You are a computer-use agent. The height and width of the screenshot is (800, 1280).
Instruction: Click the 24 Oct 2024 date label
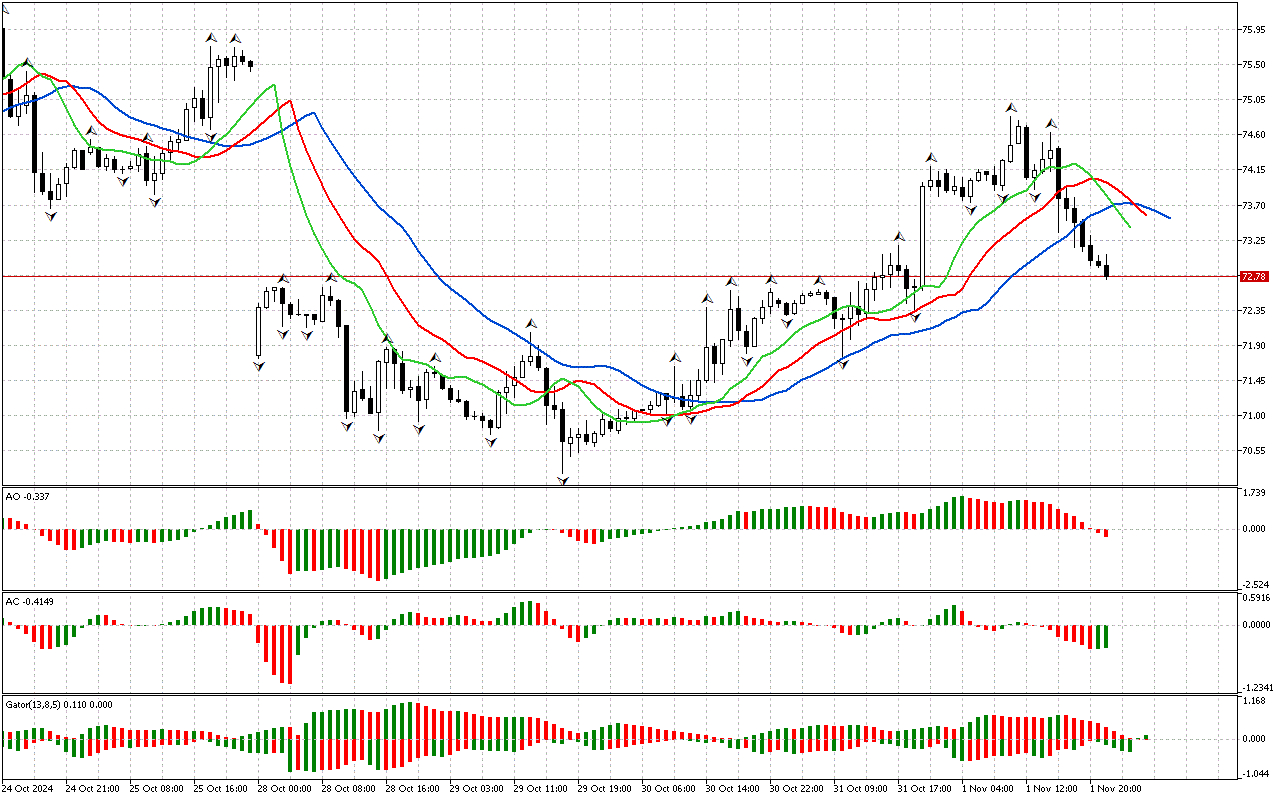(x=29, y=789)
